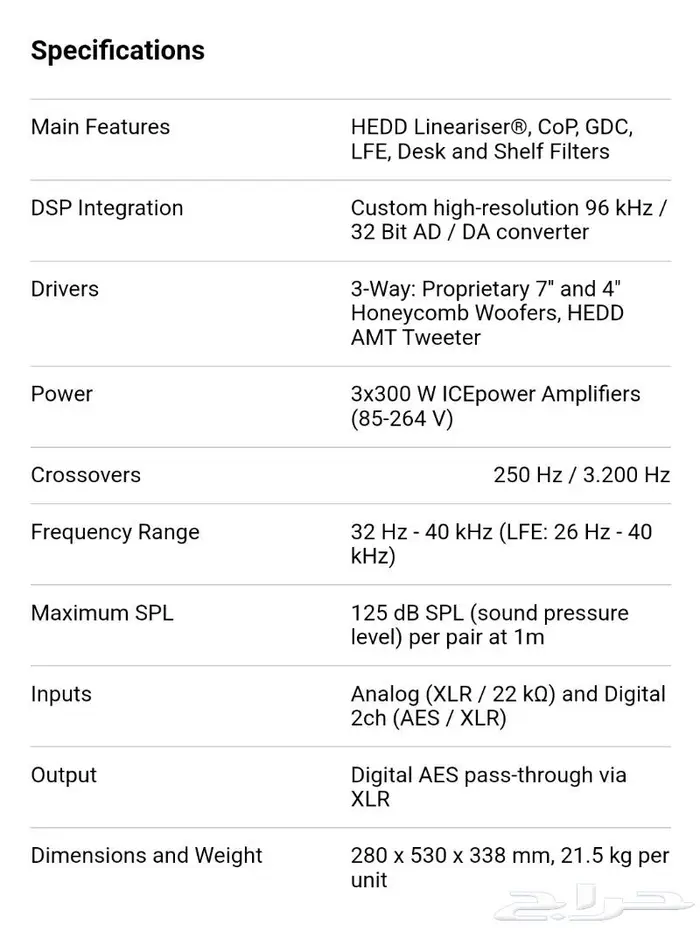Select the Drivers row label
Image resolution: width=700 pixels, height=932 pixels.
coord(65,289)
